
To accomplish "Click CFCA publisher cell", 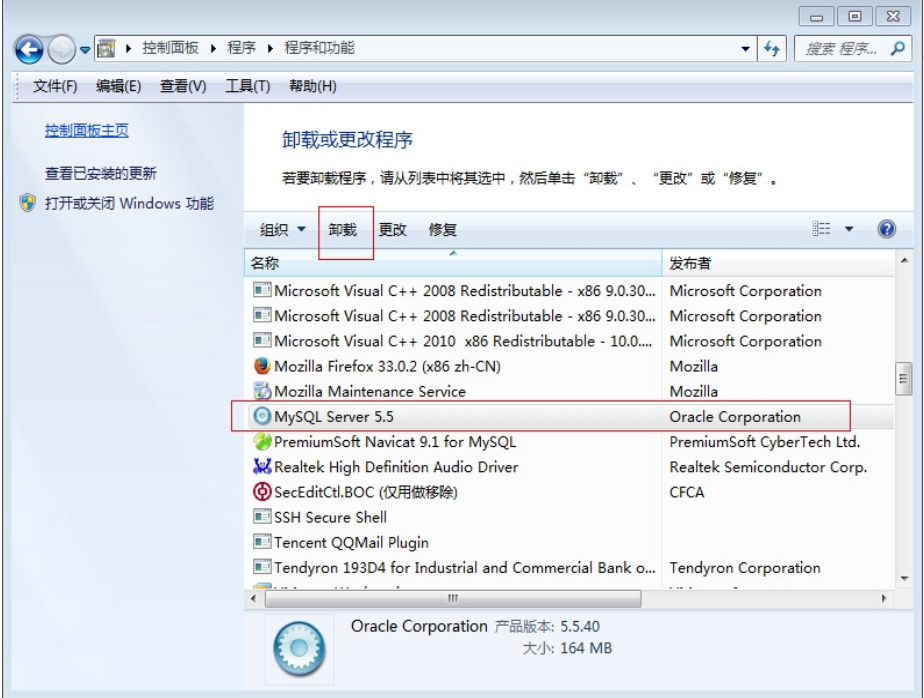I will pyautogui.click(x=687, y=492).
